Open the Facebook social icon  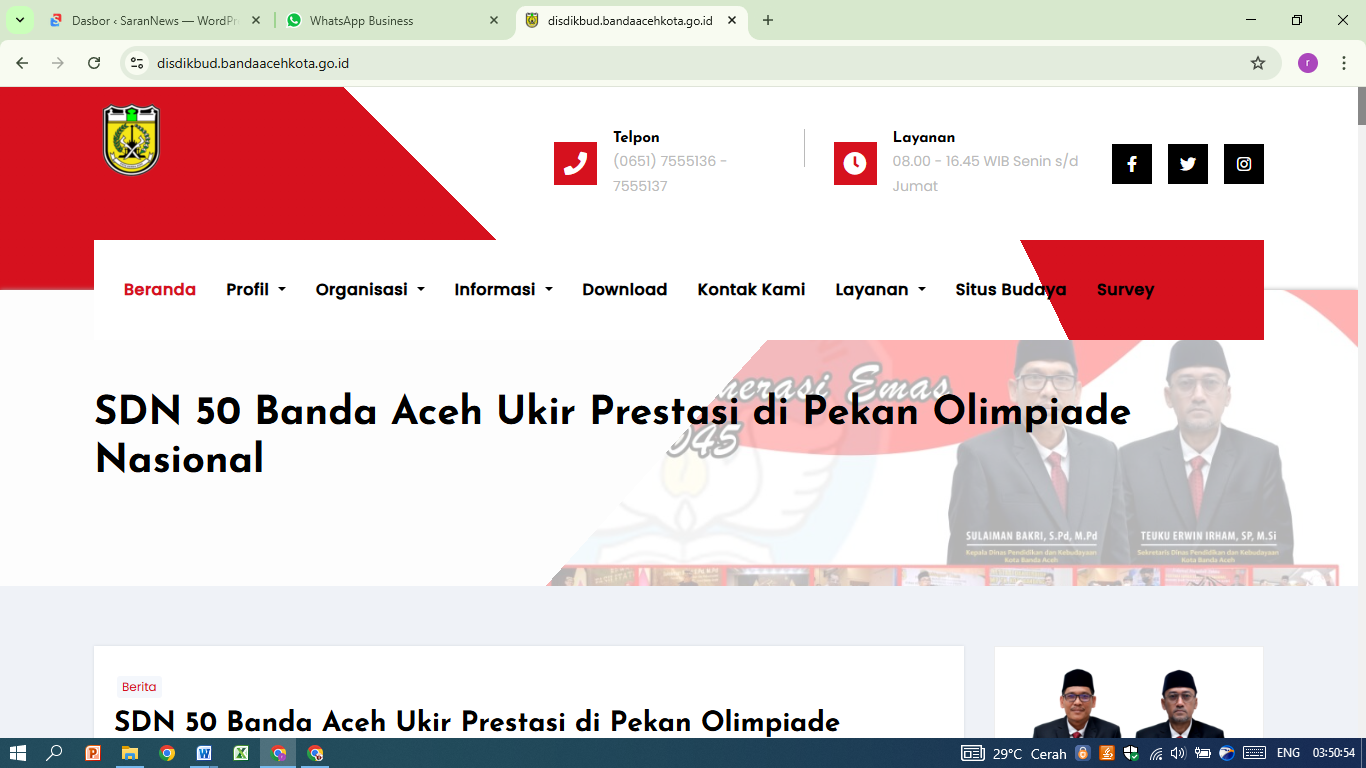click(1131, 164)
